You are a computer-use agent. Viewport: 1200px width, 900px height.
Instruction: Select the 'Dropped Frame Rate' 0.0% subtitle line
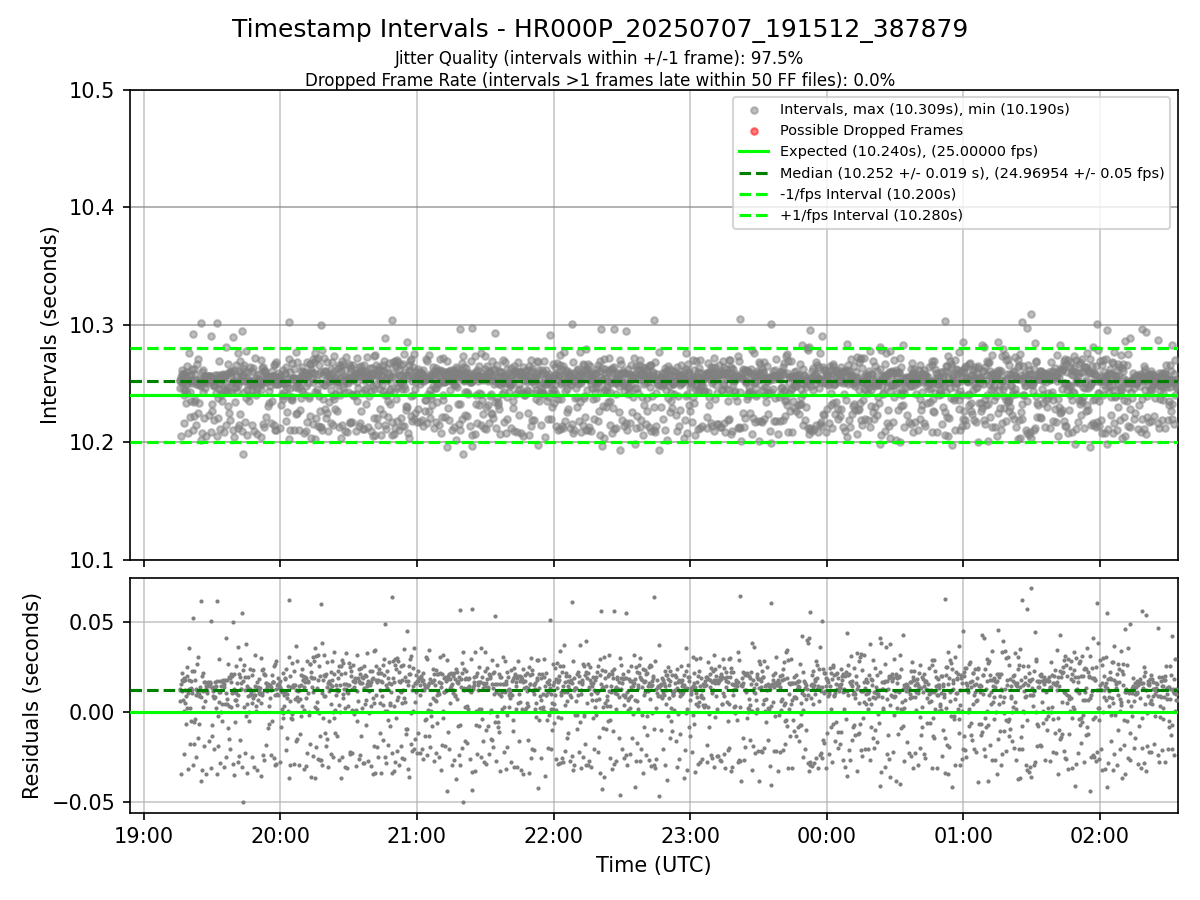tap(600, 80)
